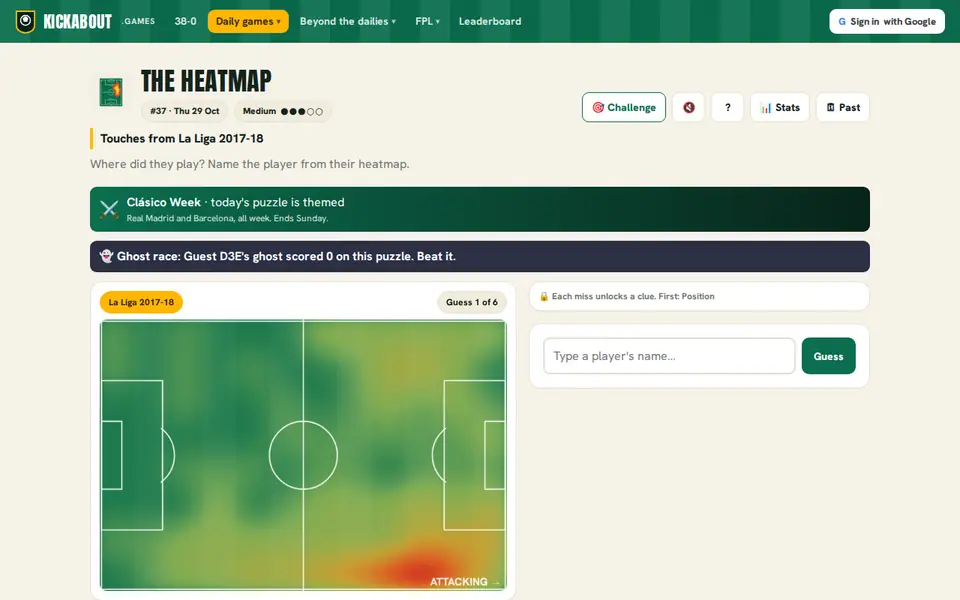Screen dimensions: 960x600
Task: Click the ghost icon in Ghost race banner
Action: [x=106, y=256]
